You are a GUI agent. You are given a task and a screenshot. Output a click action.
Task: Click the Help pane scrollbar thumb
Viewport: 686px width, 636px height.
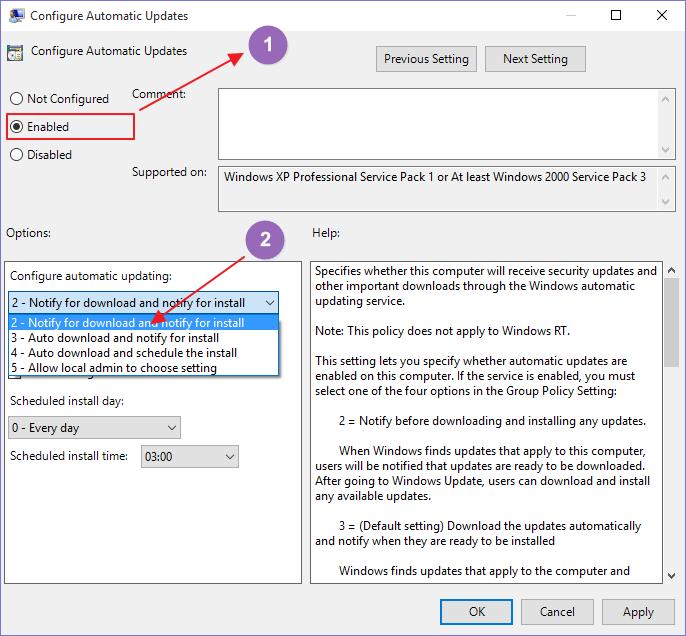(x=671, y=323)
